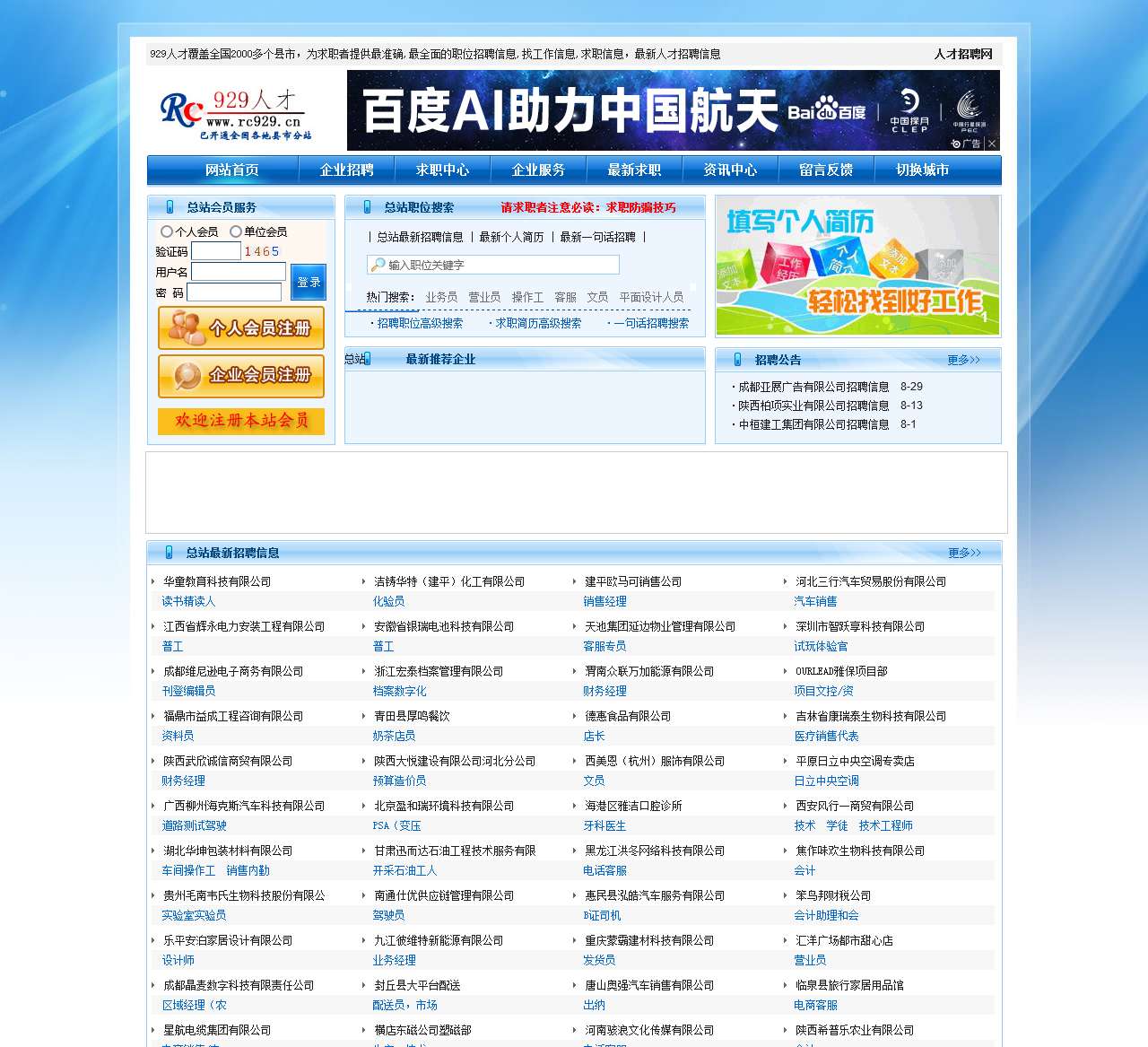
Task: Expand 更多 in 总站最新招聘信息 header
Action: 964,553
